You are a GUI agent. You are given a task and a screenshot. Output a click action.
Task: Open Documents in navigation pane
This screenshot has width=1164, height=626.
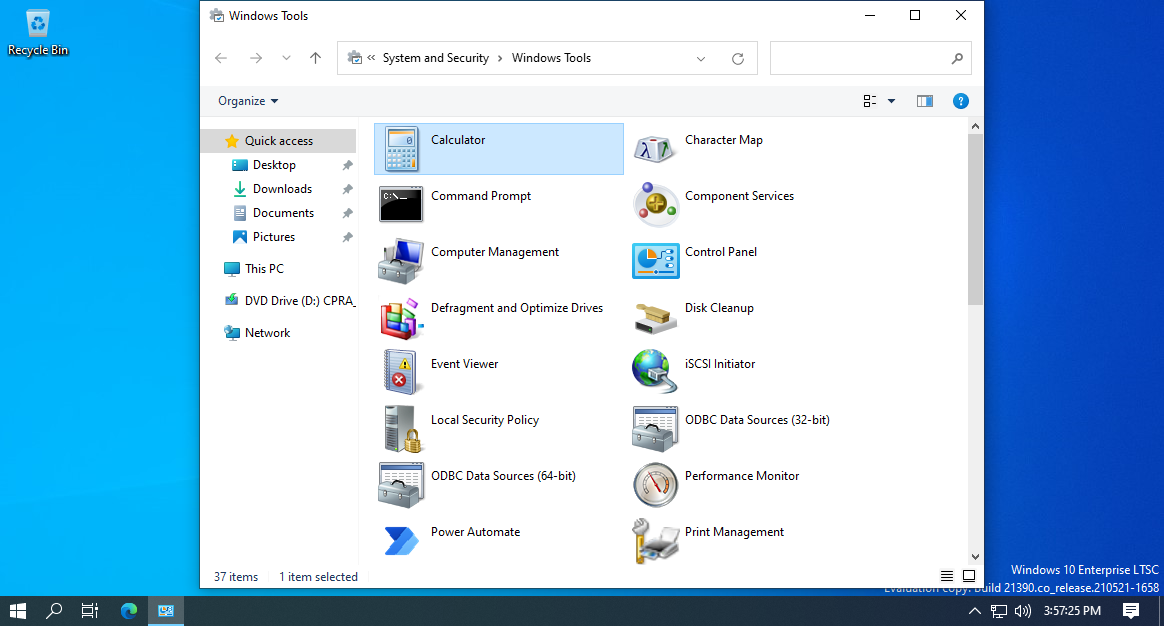click(x=283, y=212)
